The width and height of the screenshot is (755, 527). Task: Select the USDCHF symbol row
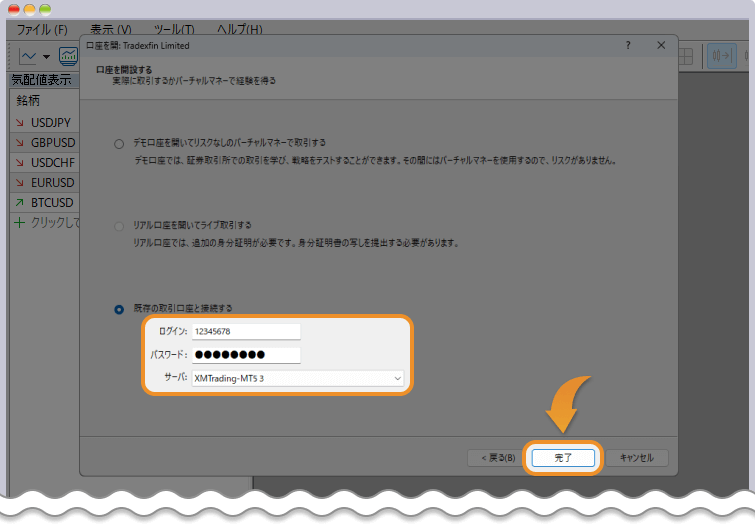tap(44, 163)
